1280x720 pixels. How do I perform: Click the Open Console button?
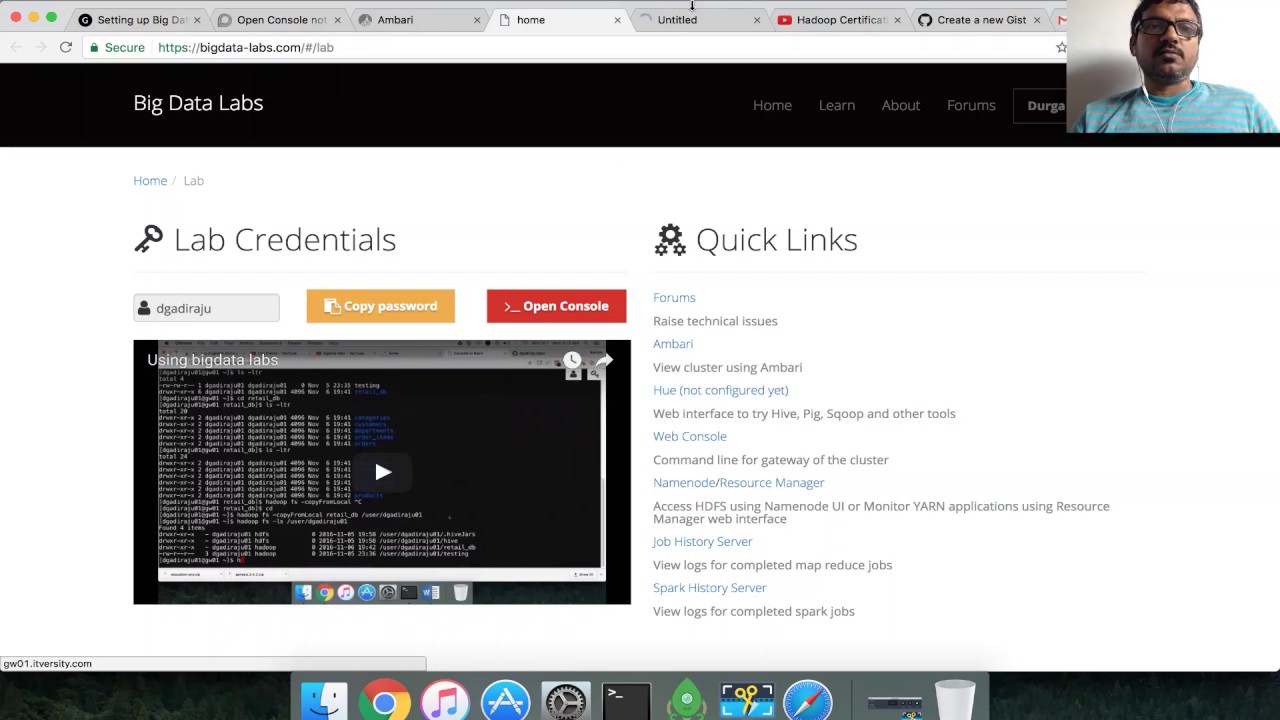(x=557, y=306)
